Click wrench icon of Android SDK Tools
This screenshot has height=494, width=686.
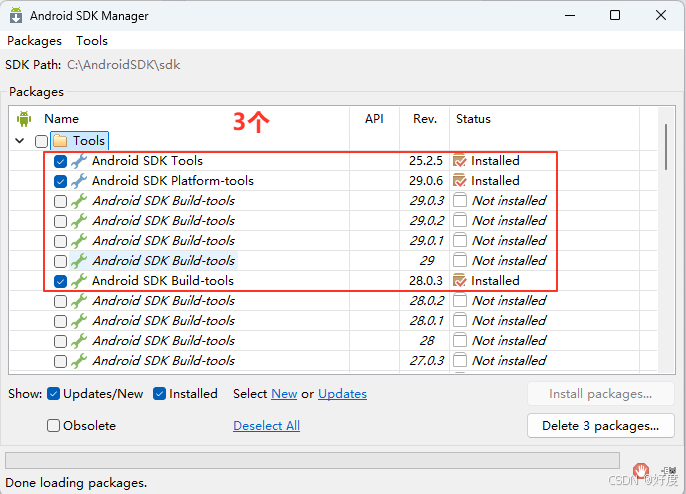coord(79,161)
